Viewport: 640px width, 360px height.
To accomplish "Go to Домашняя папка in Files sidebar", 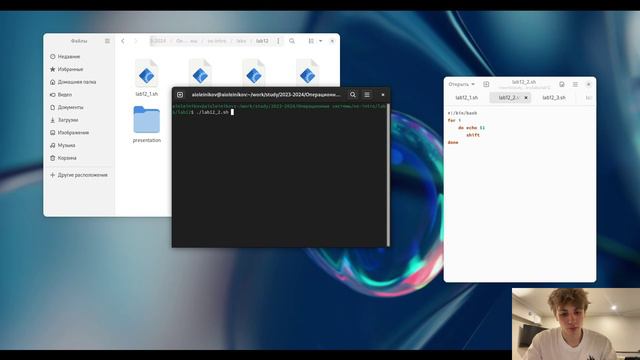I will click(x=73, y=82).
